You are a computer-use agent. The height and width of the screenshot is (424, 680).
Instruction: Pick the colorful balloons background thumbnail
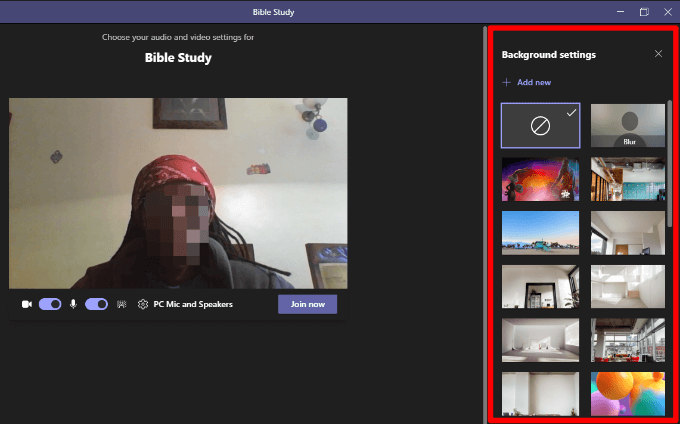click(628, 394)
